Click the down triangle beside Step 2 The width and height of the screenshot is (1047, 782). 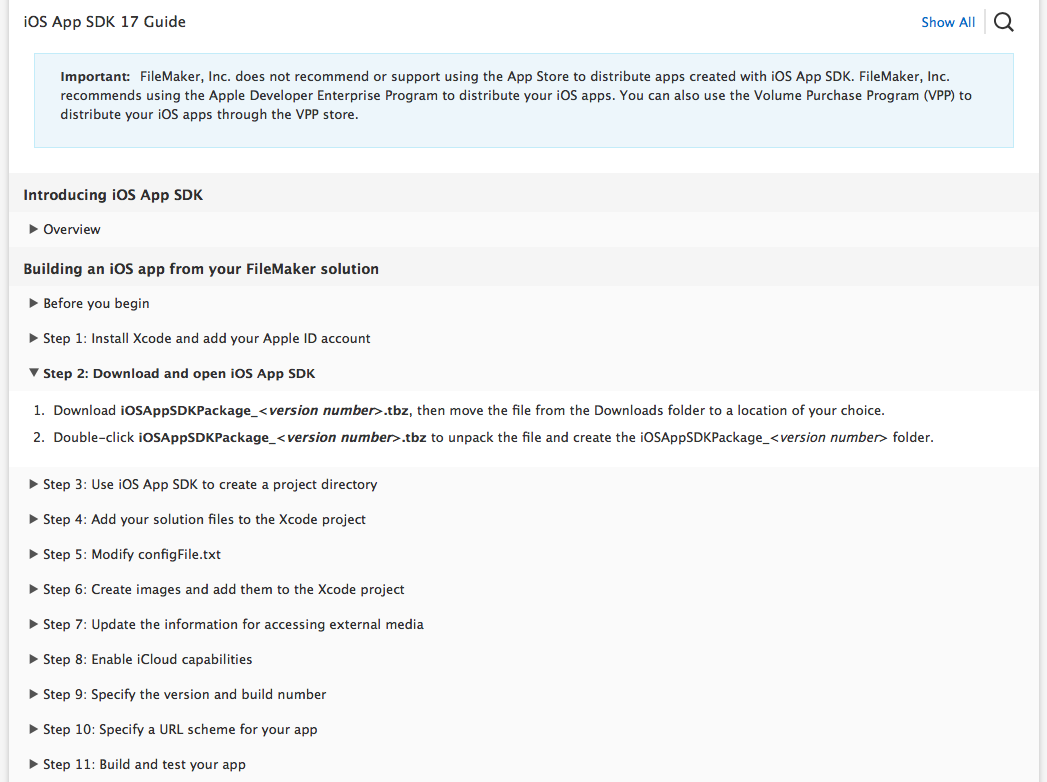pos(33,373)
